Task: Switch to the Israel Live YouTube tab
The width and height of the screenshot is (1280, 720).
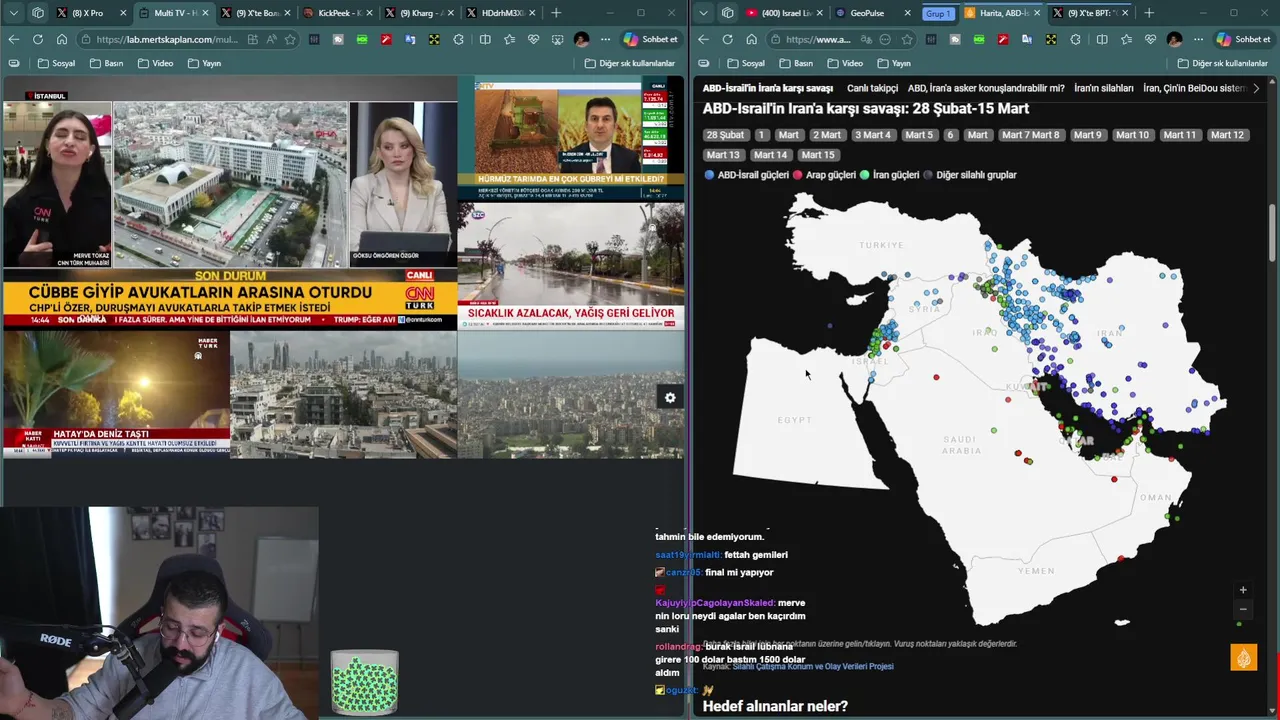Action: pyautogui.click(x=785, y=13)
